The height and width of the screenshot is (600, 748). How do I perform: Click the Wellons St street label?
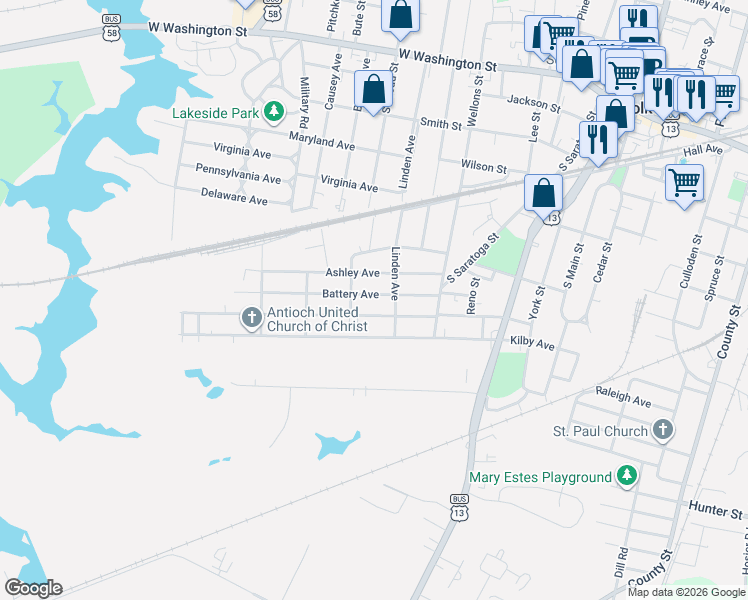click(x=475, y=101)
